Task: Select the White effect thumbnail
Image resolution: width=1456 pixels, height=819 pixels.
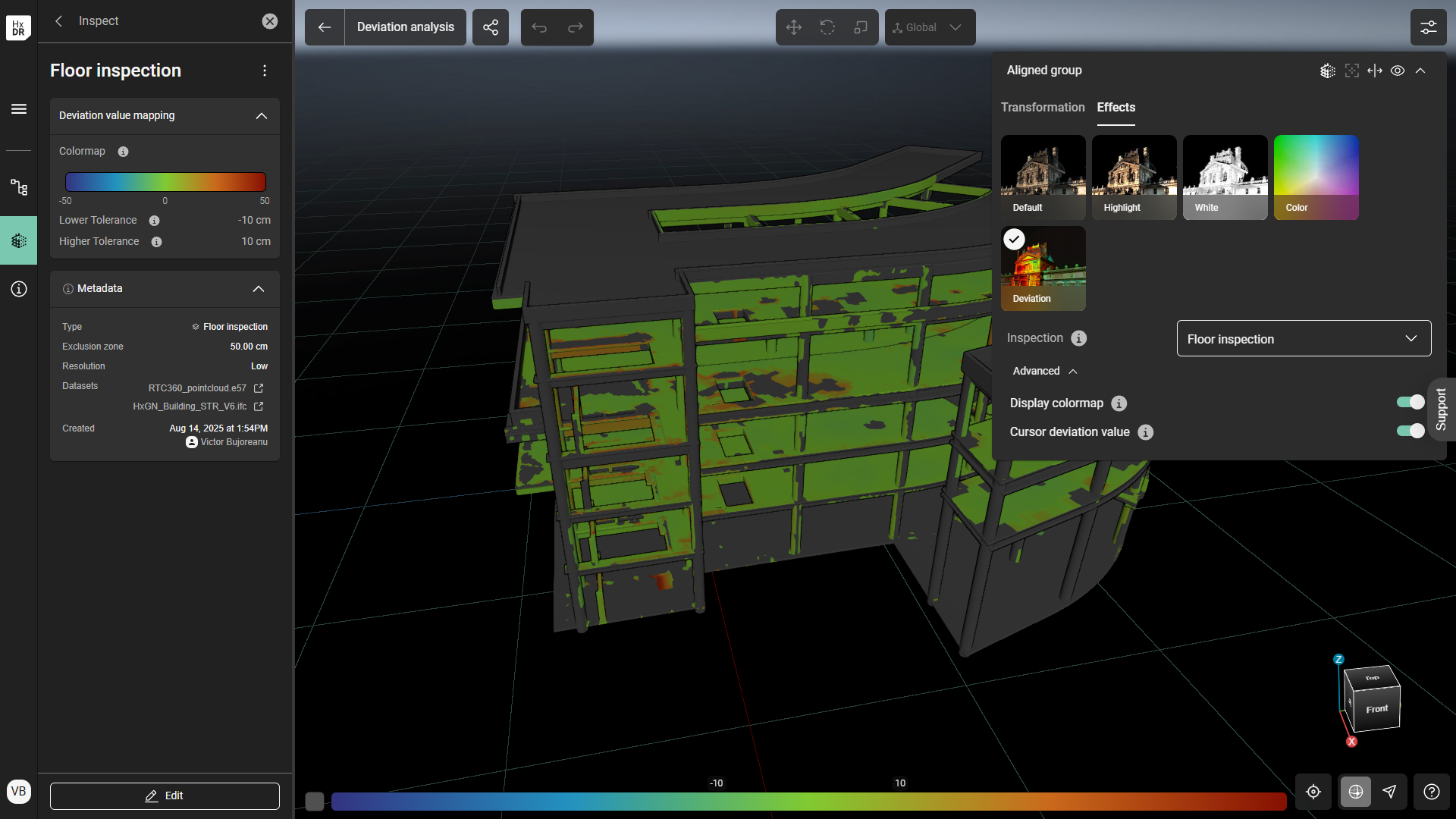Action: (x=1225, y=177)
